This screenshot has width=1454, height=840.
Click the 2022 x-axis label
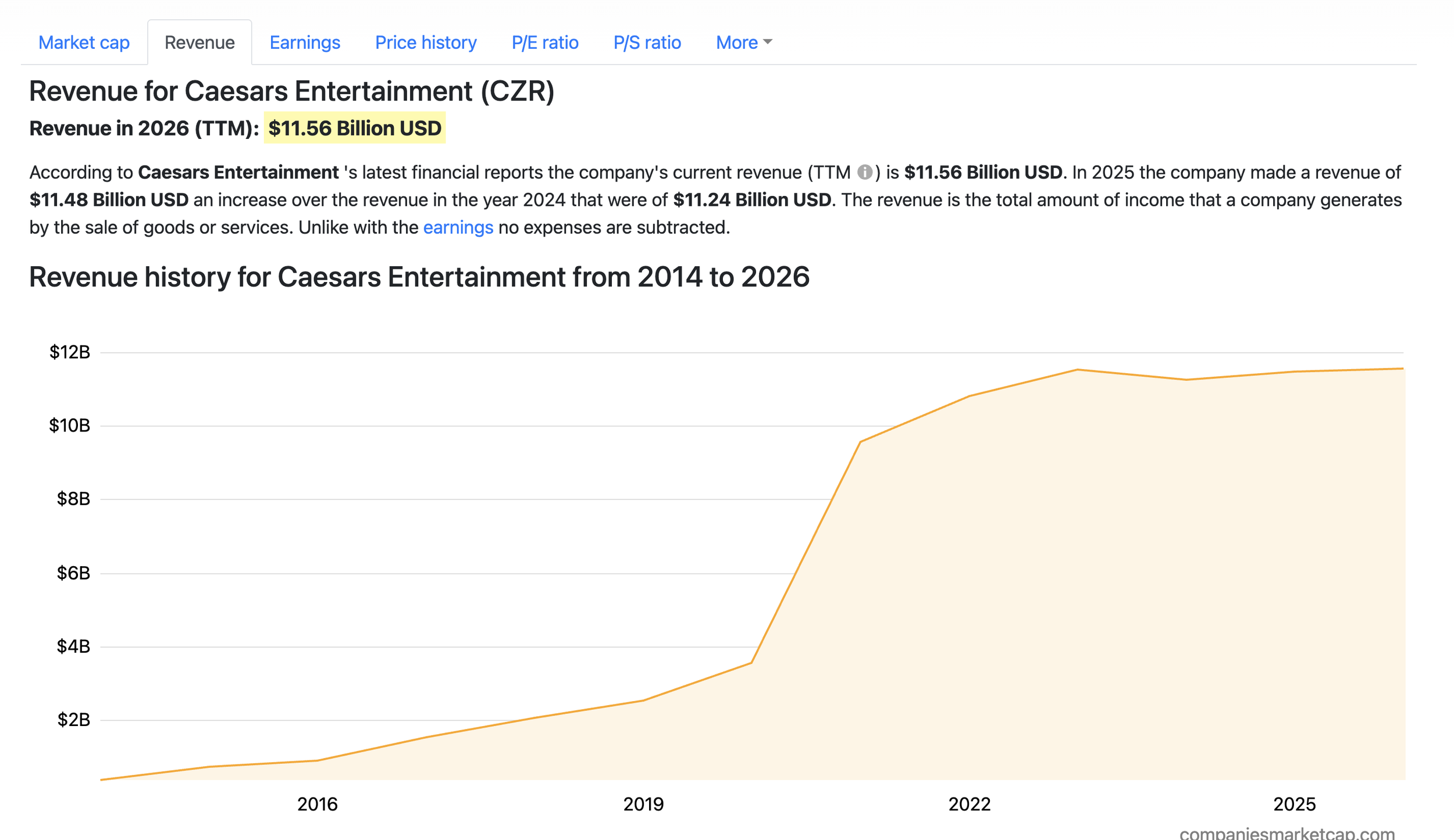[970, 804]
